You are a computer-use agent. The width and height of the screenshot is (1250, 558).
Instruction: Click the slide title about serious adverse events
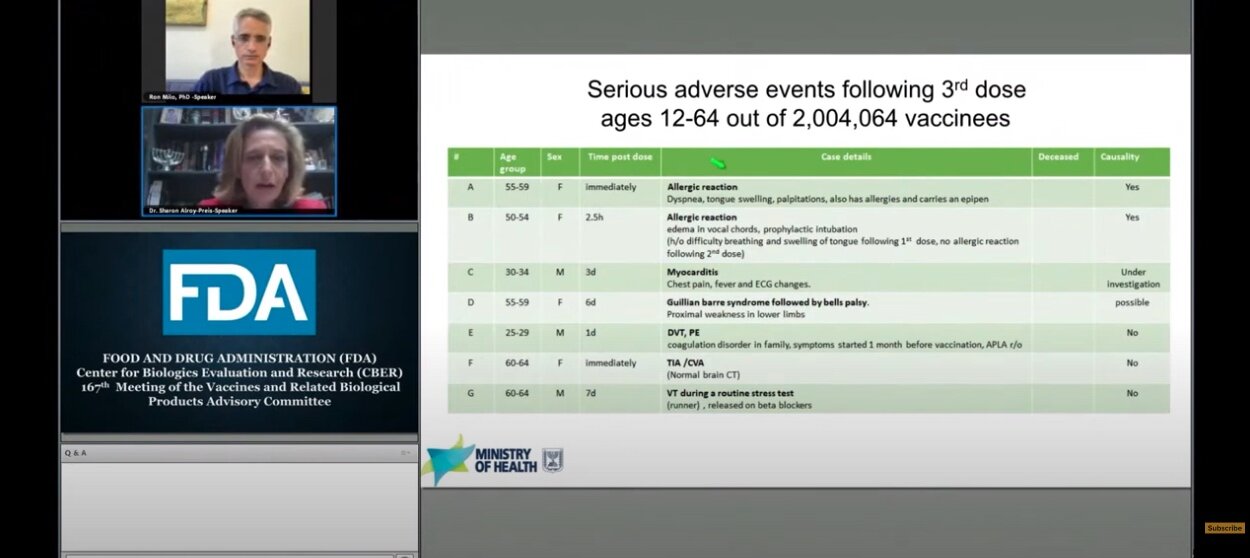(x=806, y=103)
